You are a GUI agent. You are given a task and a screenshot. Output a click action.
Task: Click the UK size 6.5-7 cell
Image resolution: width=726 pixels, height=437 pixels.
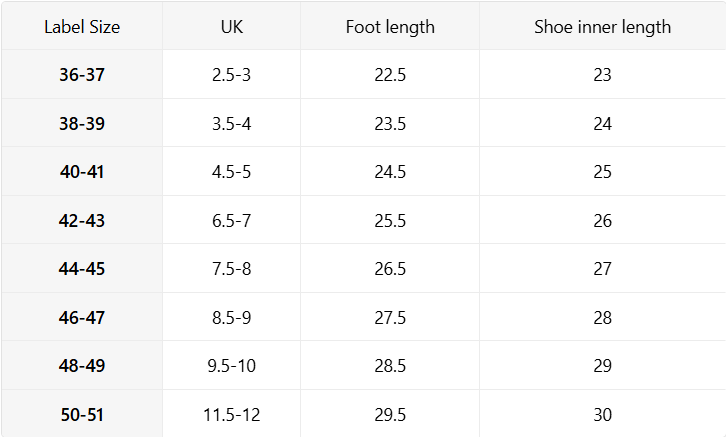tap(231, 221)
